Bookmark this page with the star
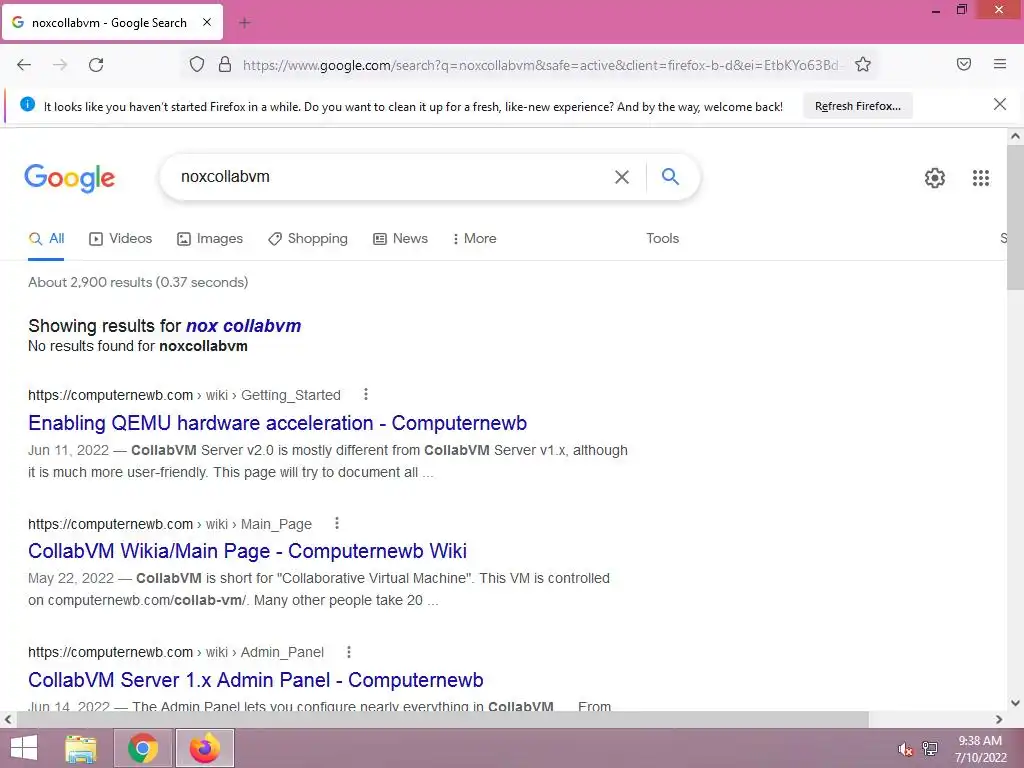Viewport: 1024px width, 768px height. tap(863, 64)
